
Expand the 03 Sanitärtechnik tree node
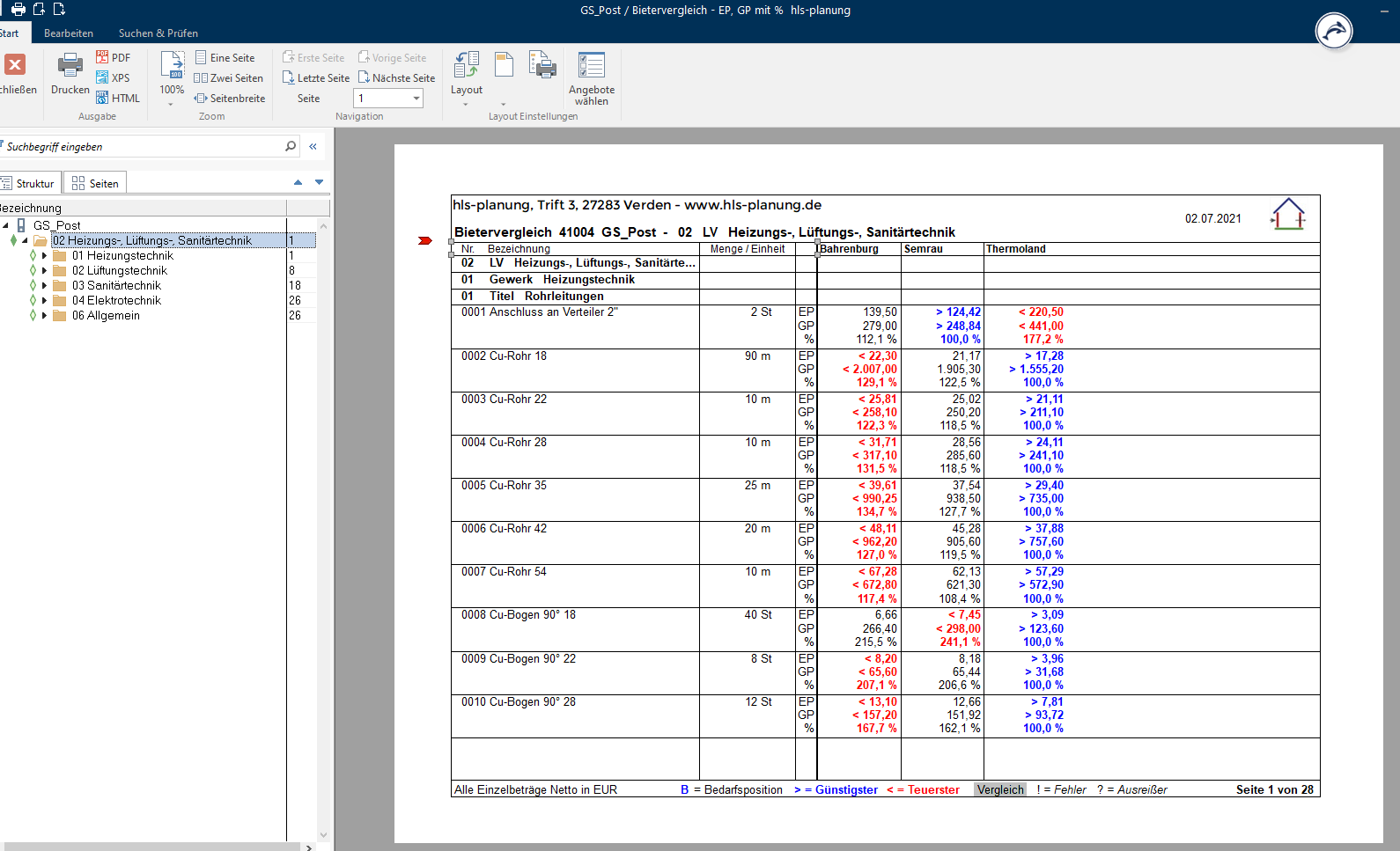[x=44, y=286]
